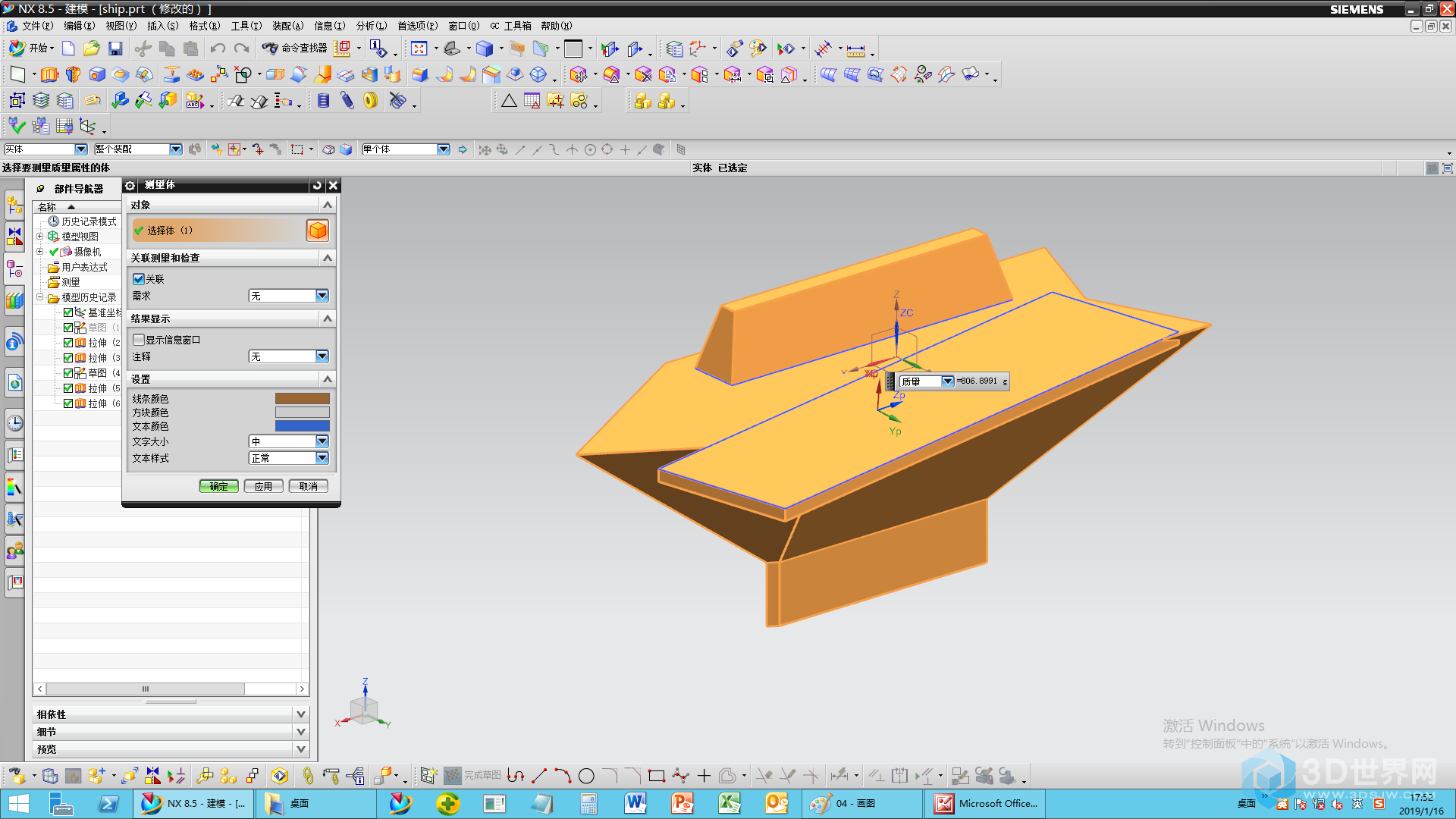
Task: Open the 文本样式 dropdown
Action: [x=289, y=458]
